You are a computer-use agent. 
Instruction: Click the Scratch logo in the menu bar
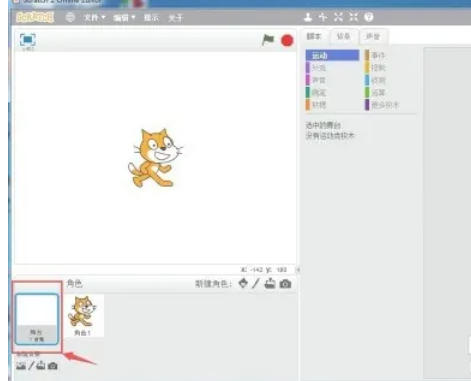35,17
